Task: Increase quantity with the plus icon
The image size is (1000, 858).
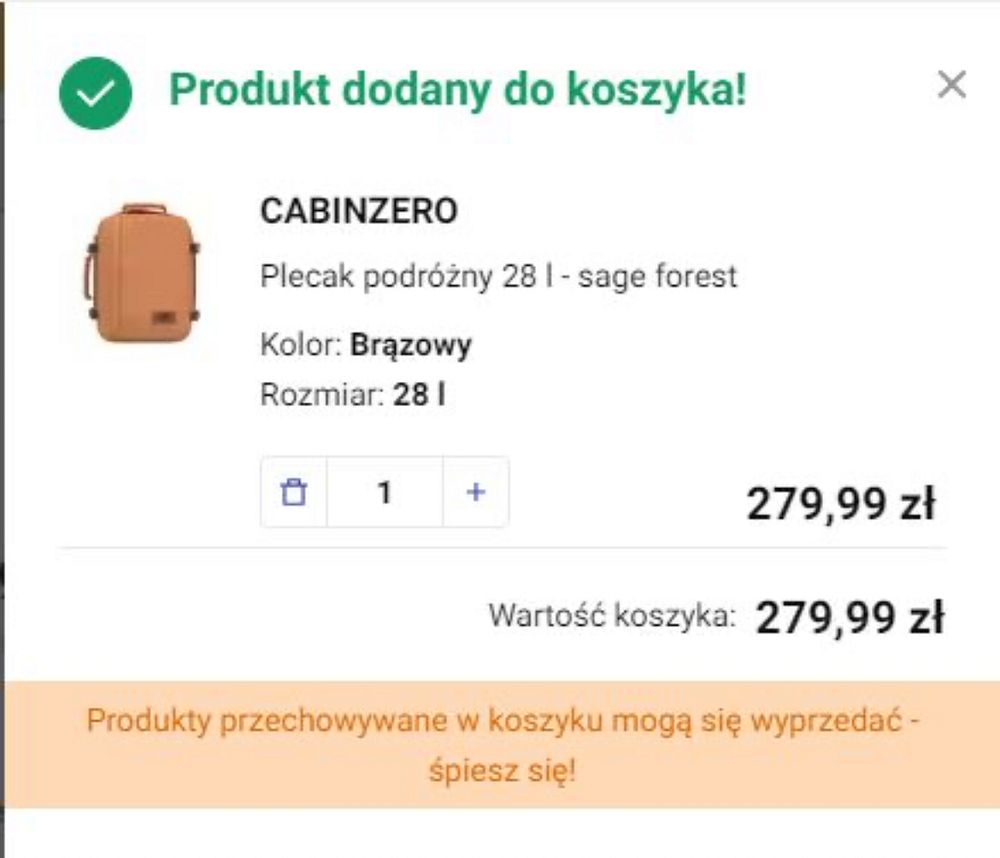Action: 476,492
